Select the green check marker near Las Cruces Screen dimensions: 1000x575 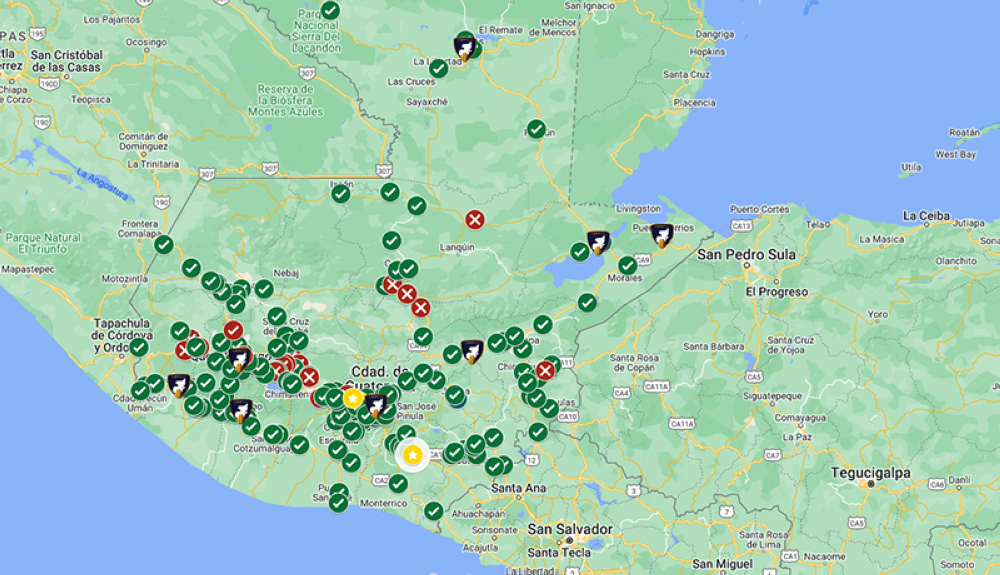click(x=438, y=68)
